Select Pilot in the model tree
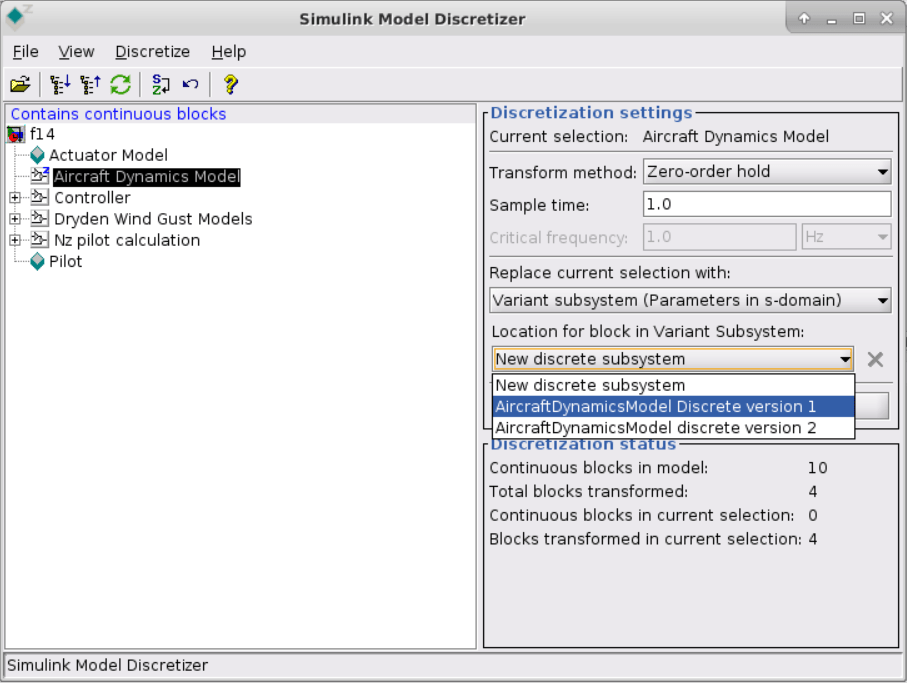Image resolution: width=907 pixels, height=683 pixels. pyautogui.click(x=65, y=261)
